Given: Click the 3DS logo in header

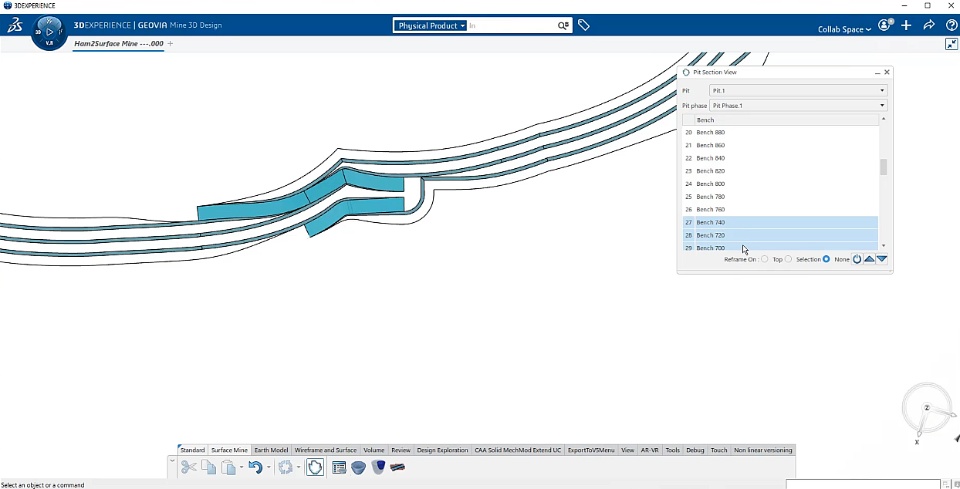Looking at the screenshot, I should click(15, 25).
